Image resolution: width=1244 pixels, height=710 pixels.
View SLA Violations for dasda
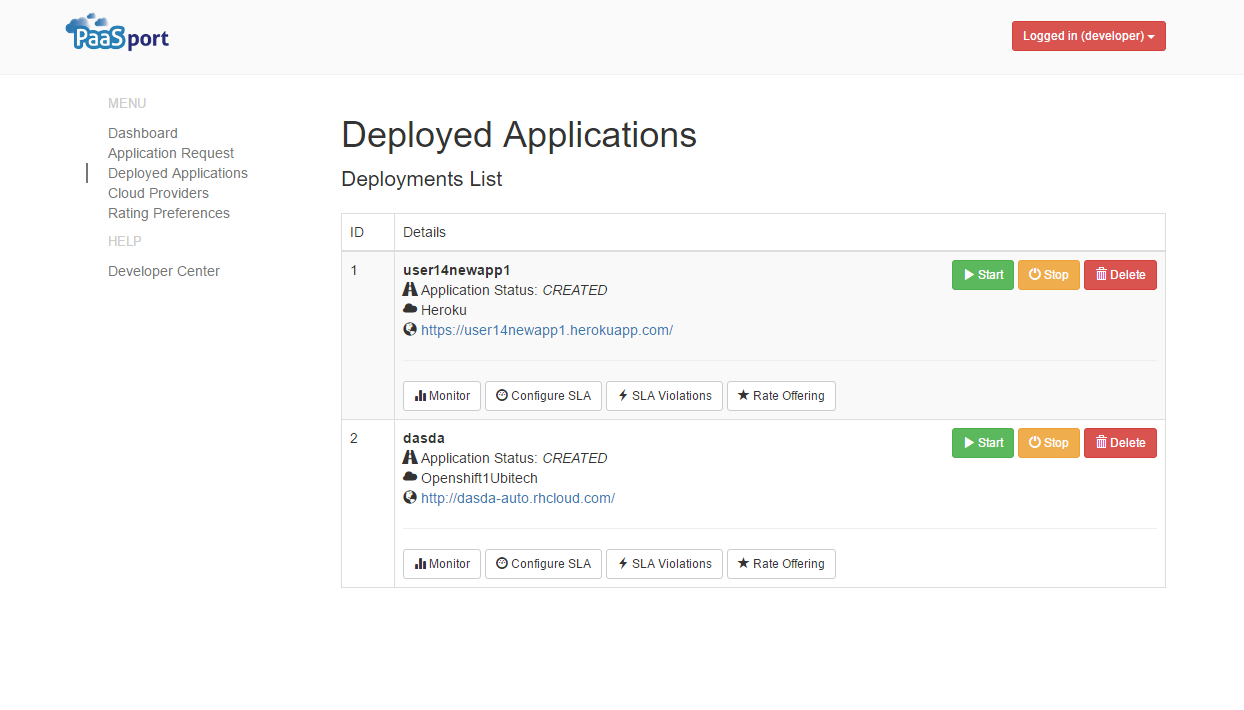(x=664, y=564)
